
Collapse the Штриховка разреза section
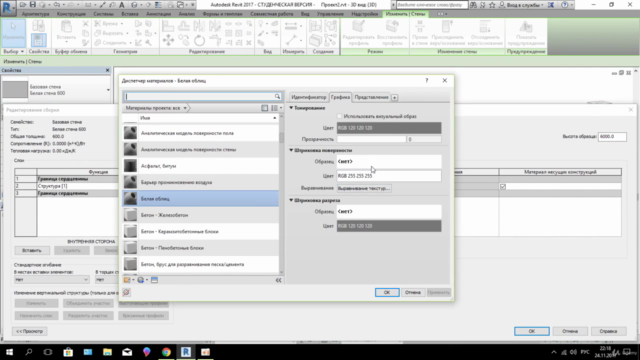(x=291, y=200)
